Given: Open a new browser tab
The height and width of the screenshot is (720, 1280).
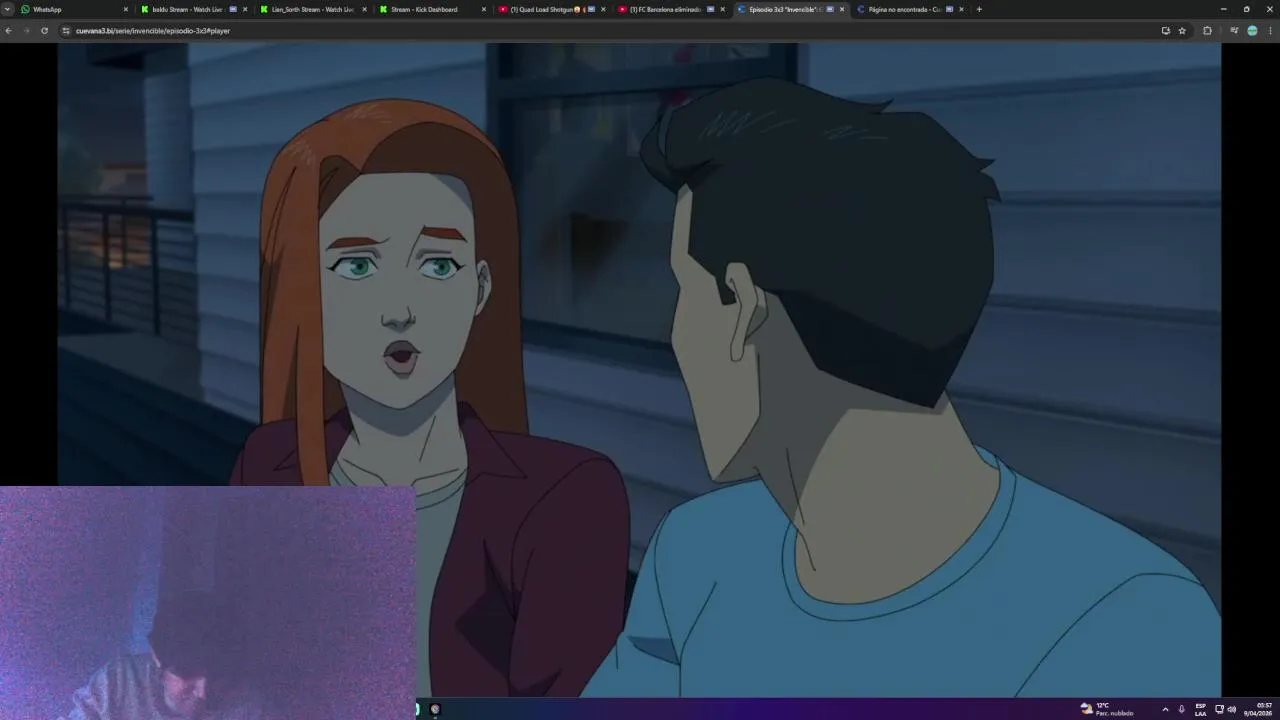Looking at the screenshot, I should [979, 9].
